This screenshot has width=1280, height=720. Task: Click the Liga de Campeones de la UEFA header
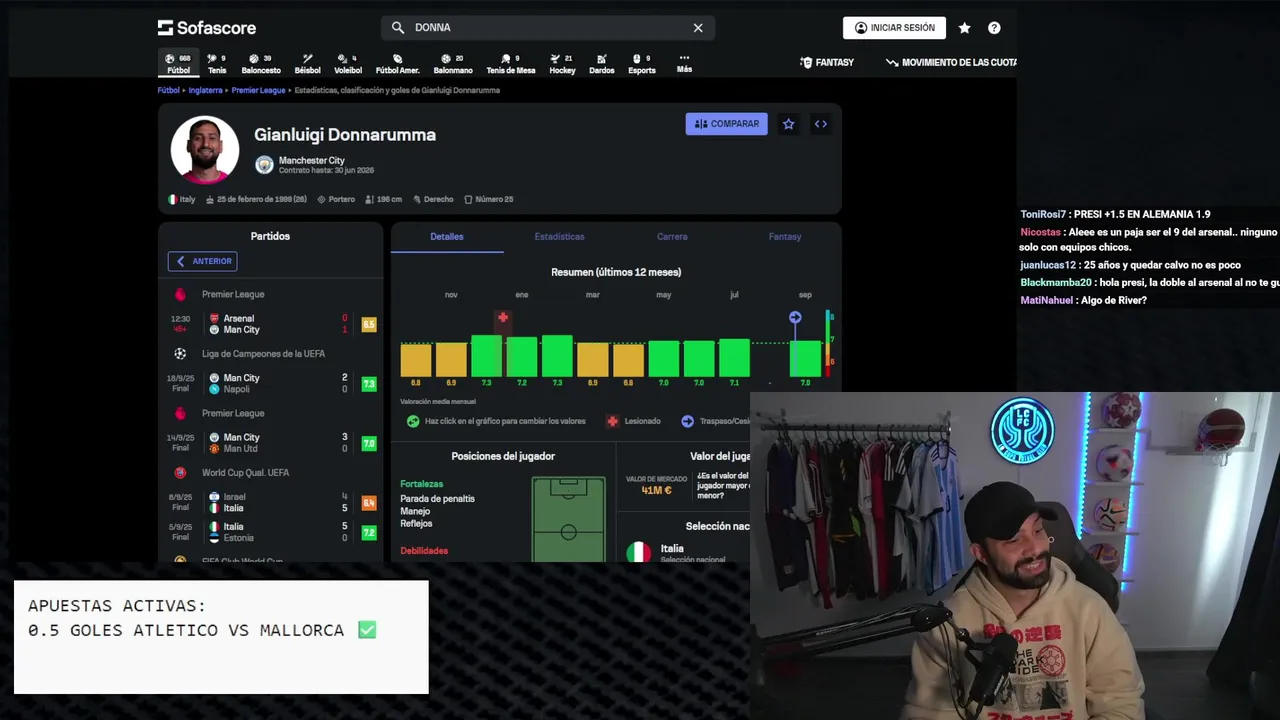click(263, 353)
